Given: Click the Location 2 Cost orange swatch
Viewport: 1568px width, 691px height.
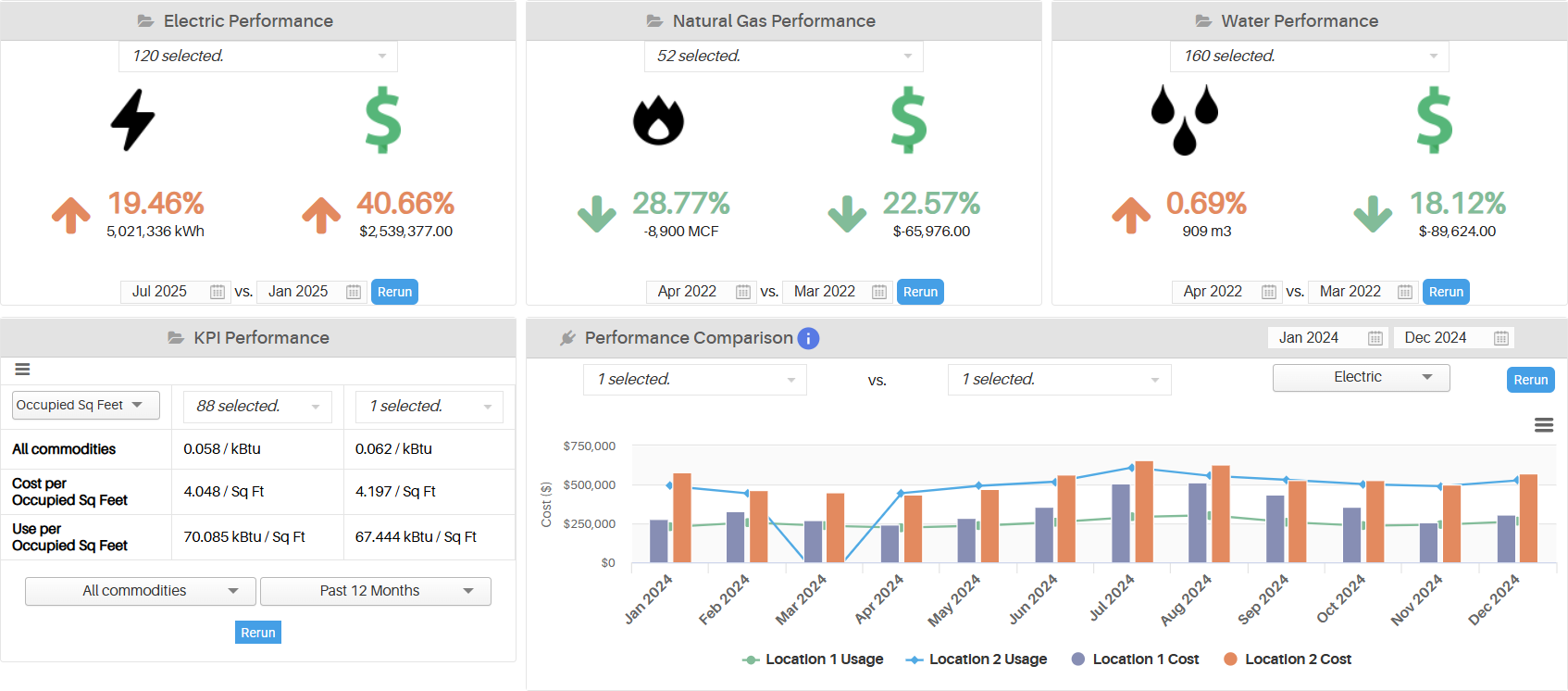Looking at the screenshot, I should [x=1230, y=660].
